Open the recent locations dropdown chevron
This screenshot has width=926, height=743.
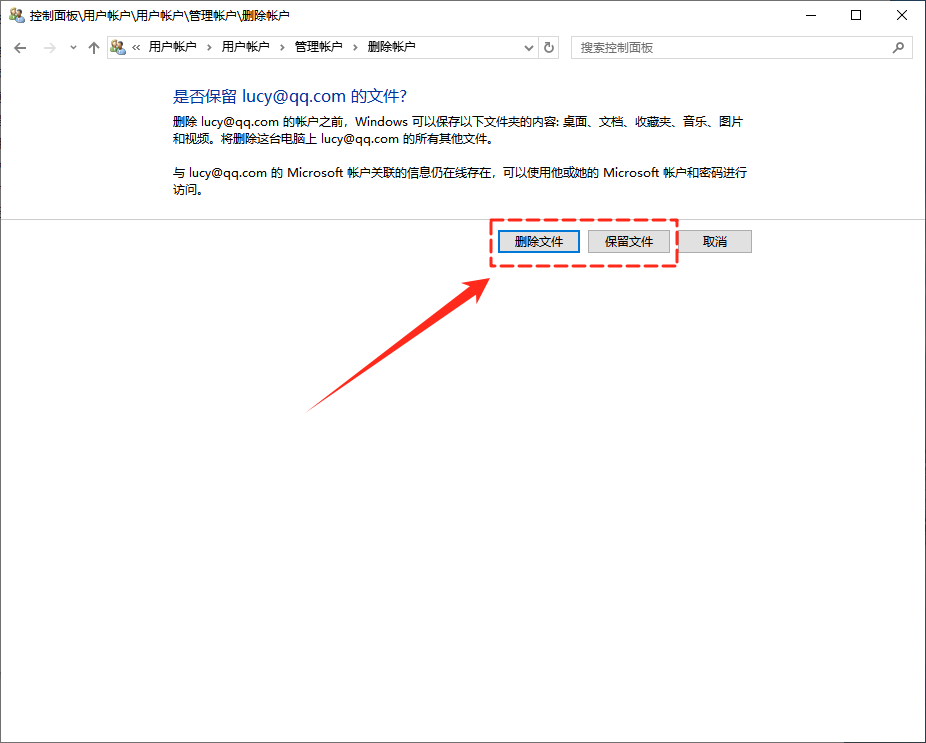(x=73, y=48)
